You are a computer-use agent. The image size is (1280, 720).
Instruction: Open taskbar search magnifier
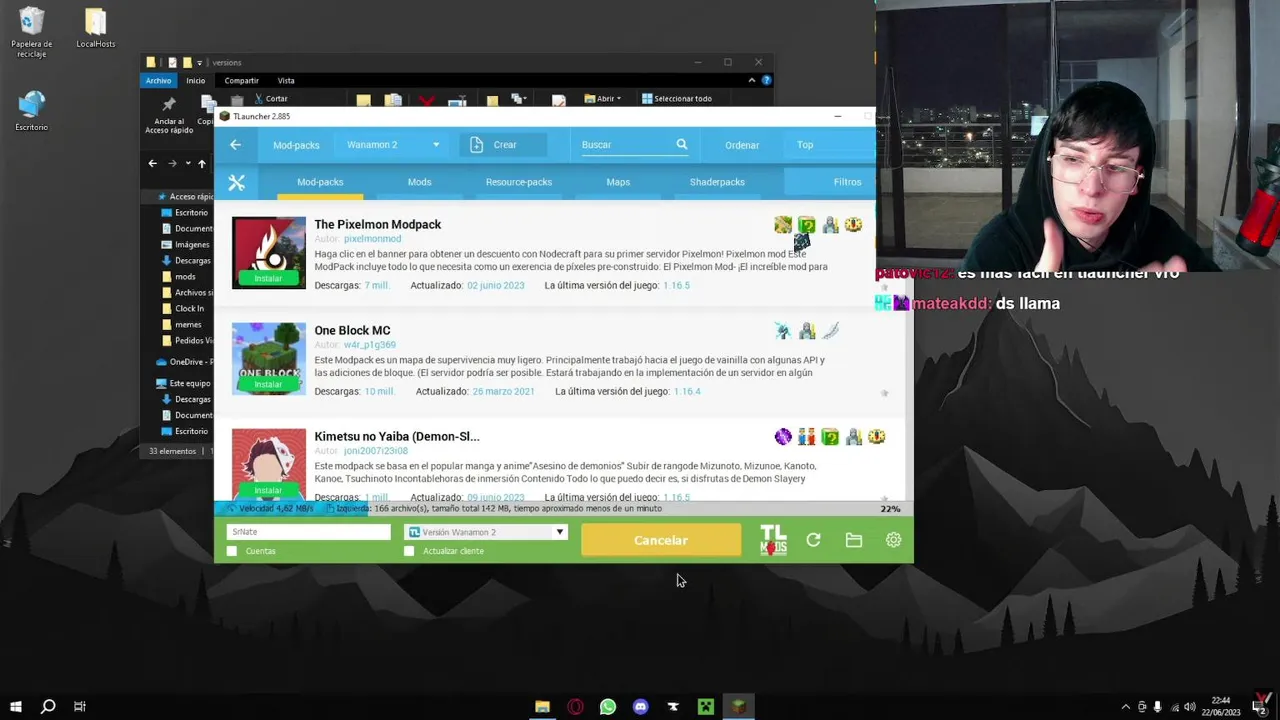[x=47, y=707]
